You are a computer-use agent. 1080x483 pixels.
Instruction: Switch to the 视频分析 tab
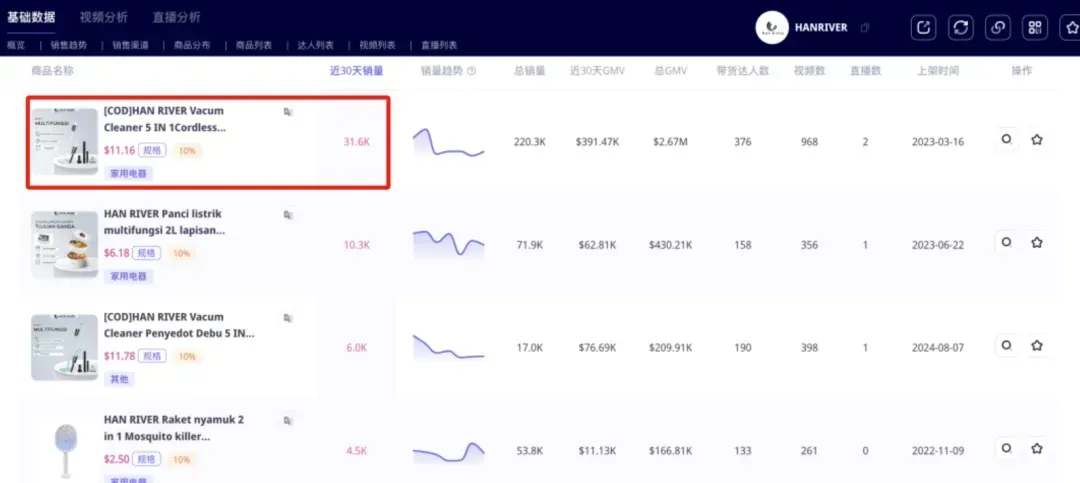click(x=103, y=17)
